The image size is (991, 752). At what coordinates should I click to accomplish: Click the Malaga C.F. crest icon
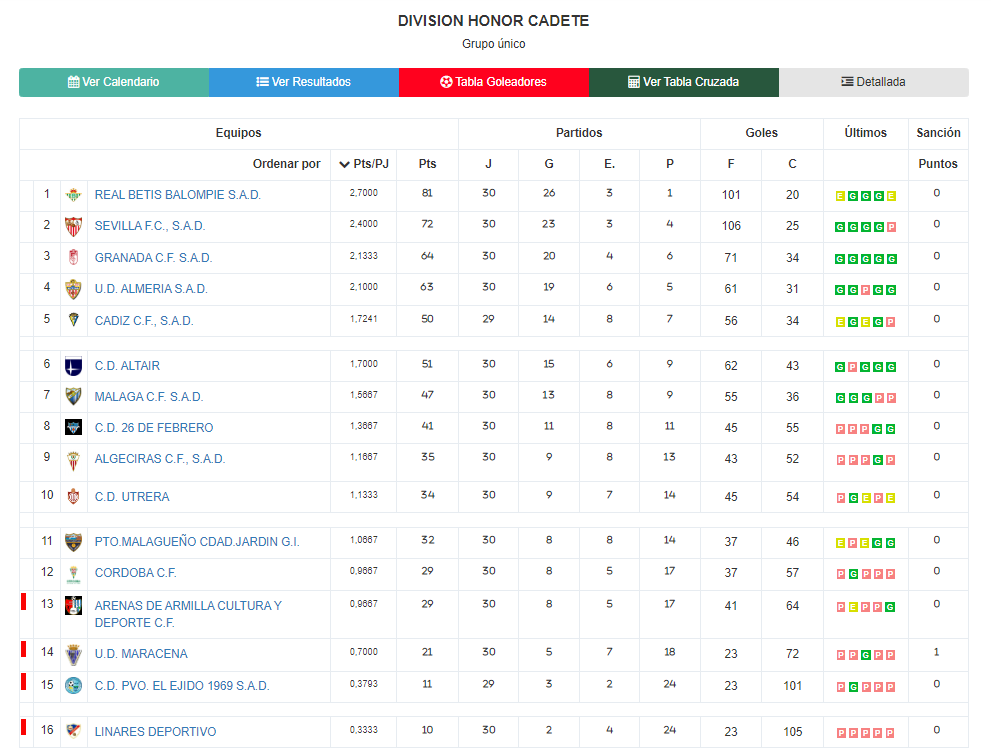[73, 396]
